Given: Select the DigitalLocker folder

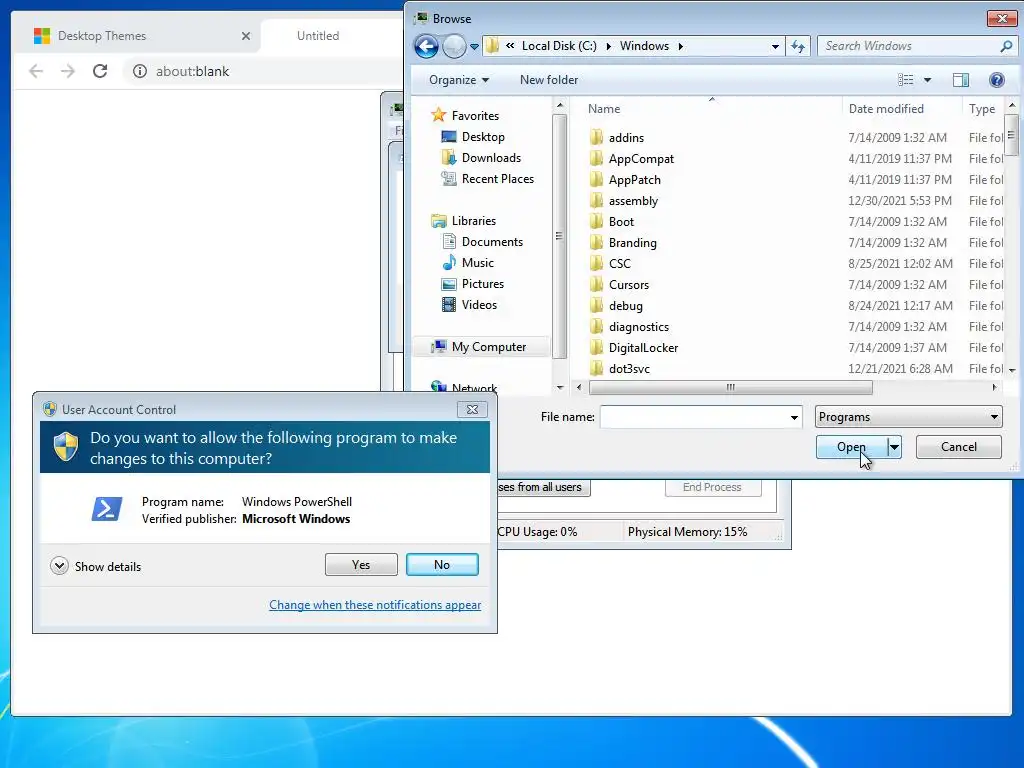Looking at the screenshot, I should coord(643,347).
